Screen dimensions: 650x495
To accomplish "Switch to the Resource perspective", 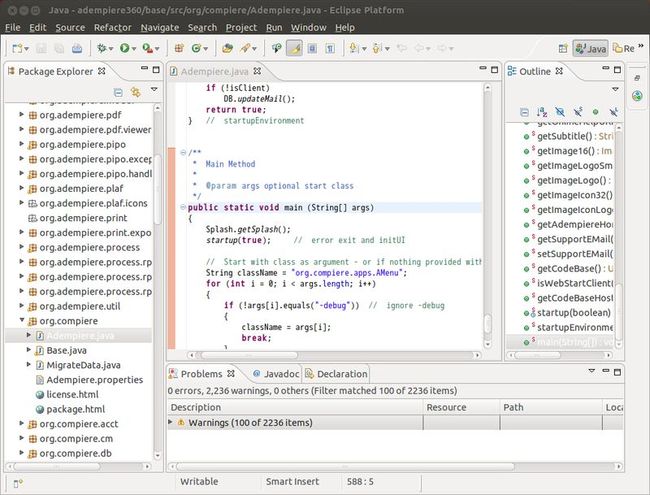I will point(624,49).
